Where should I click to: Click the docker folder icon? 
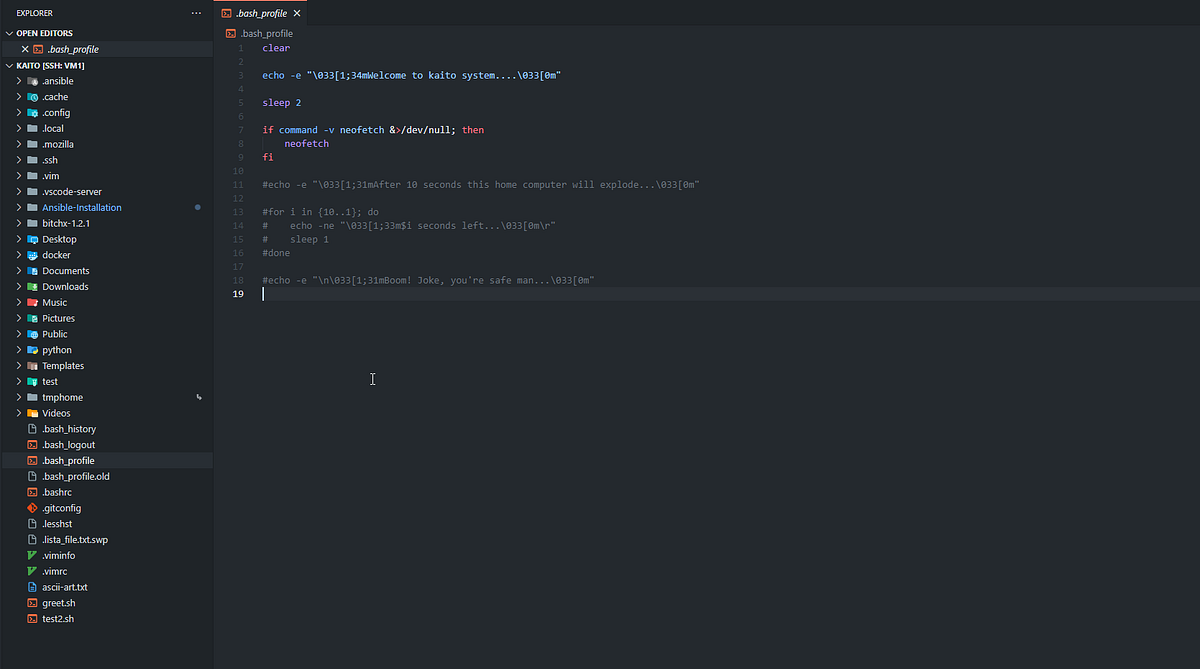click(x=32, y=255)
